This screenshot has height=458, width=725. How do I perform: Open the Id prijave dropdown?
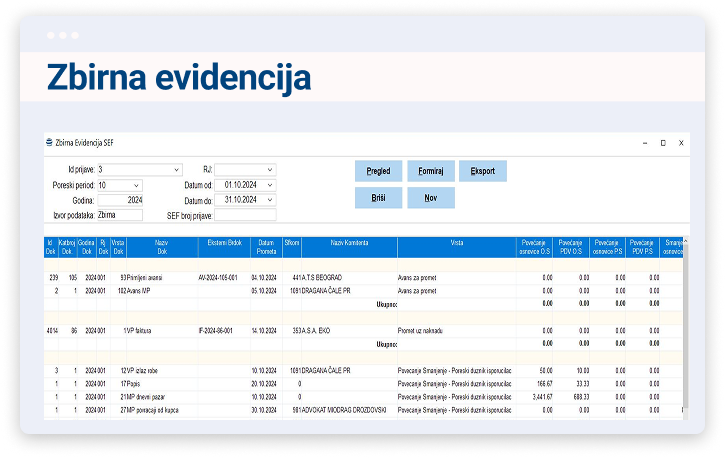177,170
